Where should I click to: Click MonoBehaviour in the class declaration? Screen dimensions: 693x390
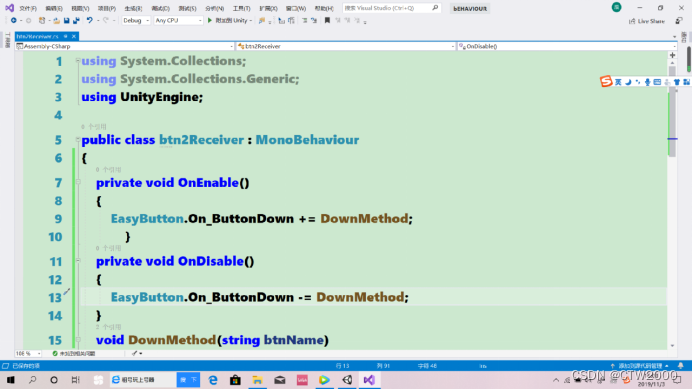(x=307, y=140)
